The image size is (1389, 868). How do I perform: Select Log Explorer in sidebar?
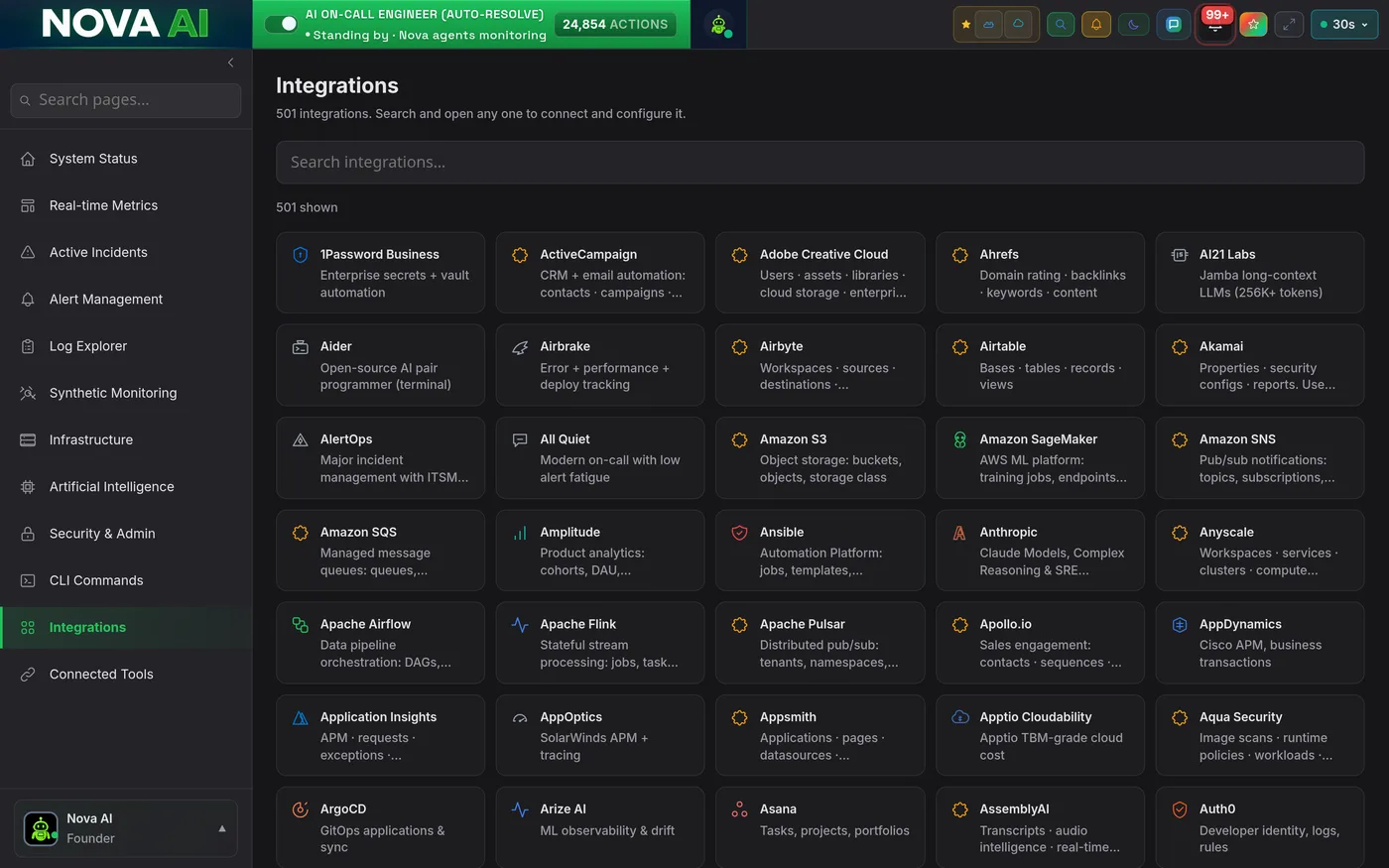tap(126, 346)
